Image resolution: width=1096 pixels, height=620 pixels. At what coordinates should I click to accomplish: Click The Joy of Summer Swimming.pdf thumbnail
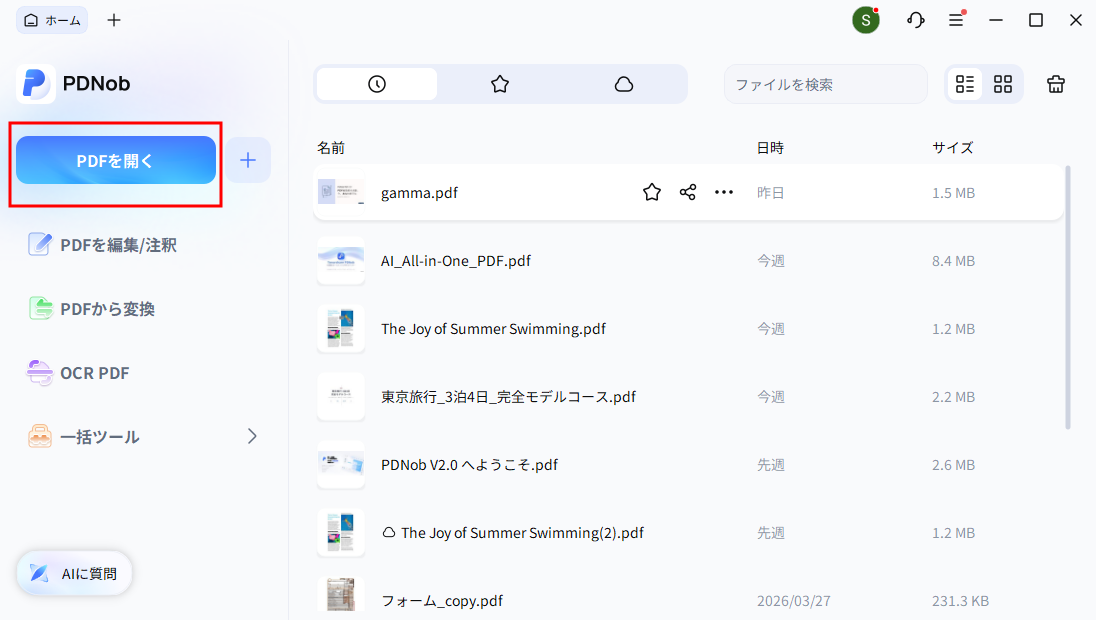coord(341,328)
